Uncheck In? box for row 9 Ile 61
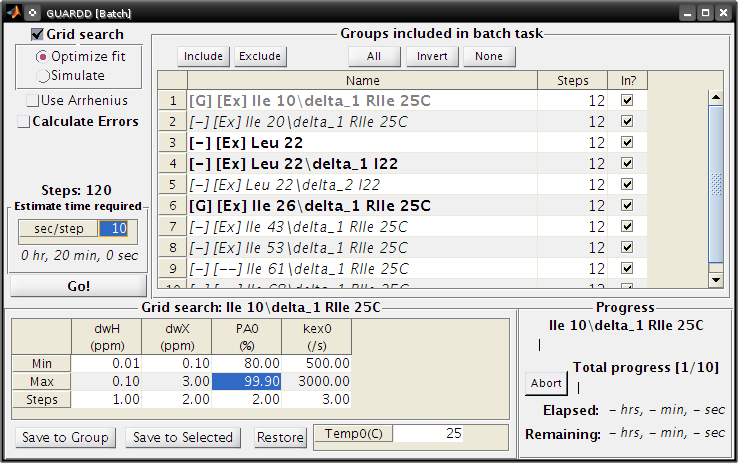This screenshot has height=463, width=738. coord(627,268)
